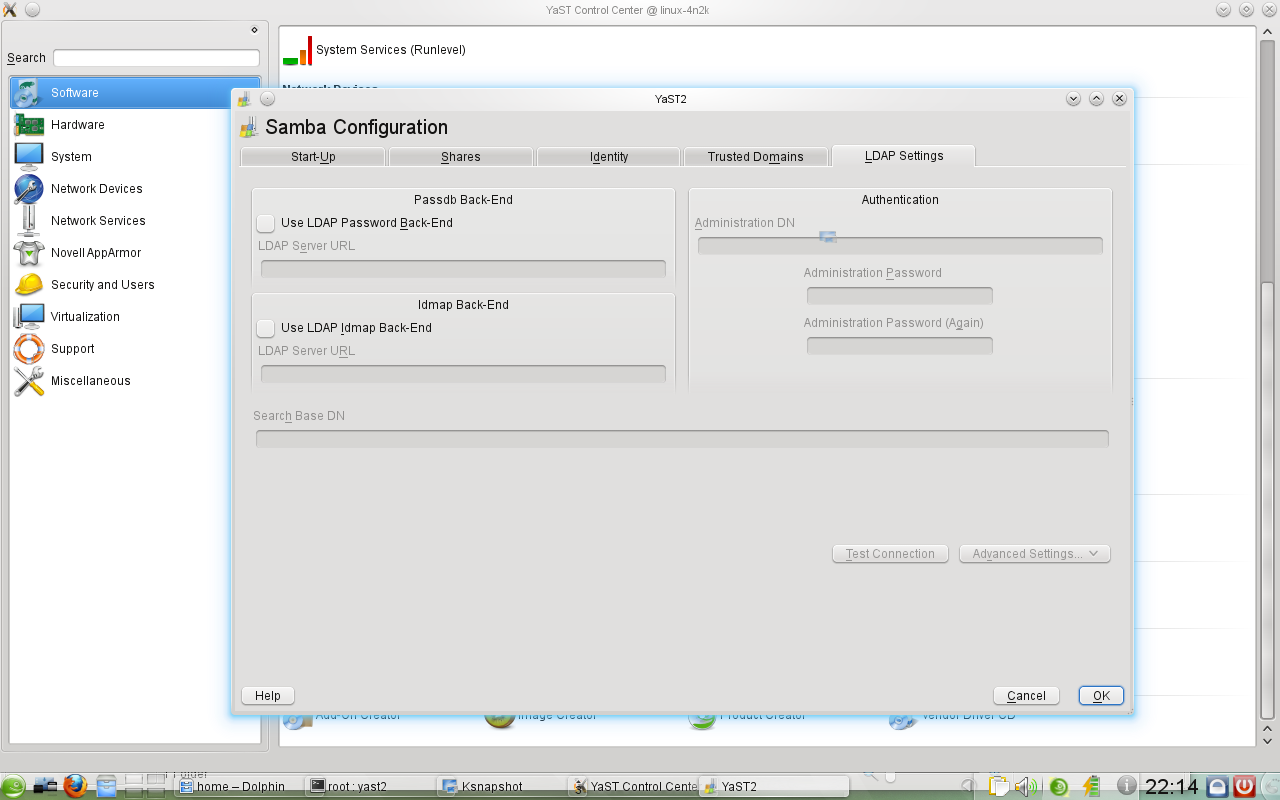Click the Passdb Back-End group title

463,200
